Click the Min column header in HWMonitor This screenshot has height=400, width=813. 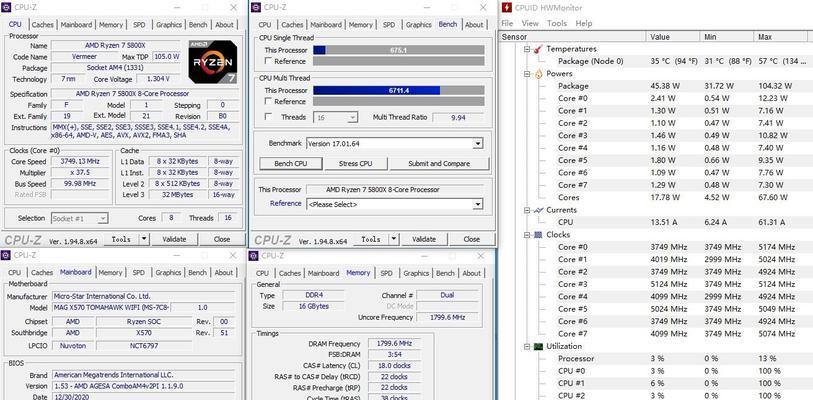point(727,37)
